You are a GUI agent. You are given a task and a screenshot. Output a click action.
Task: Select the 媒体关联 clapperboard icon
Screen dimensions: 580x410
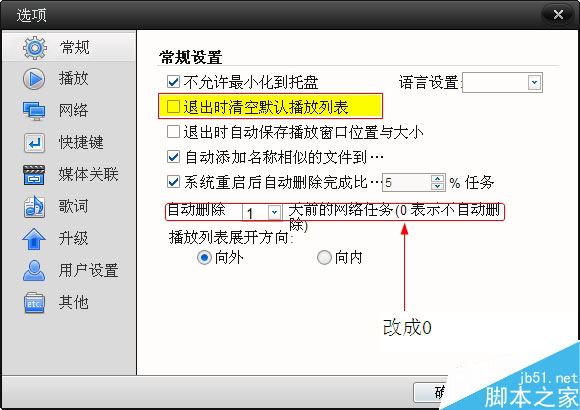[34, 175]
